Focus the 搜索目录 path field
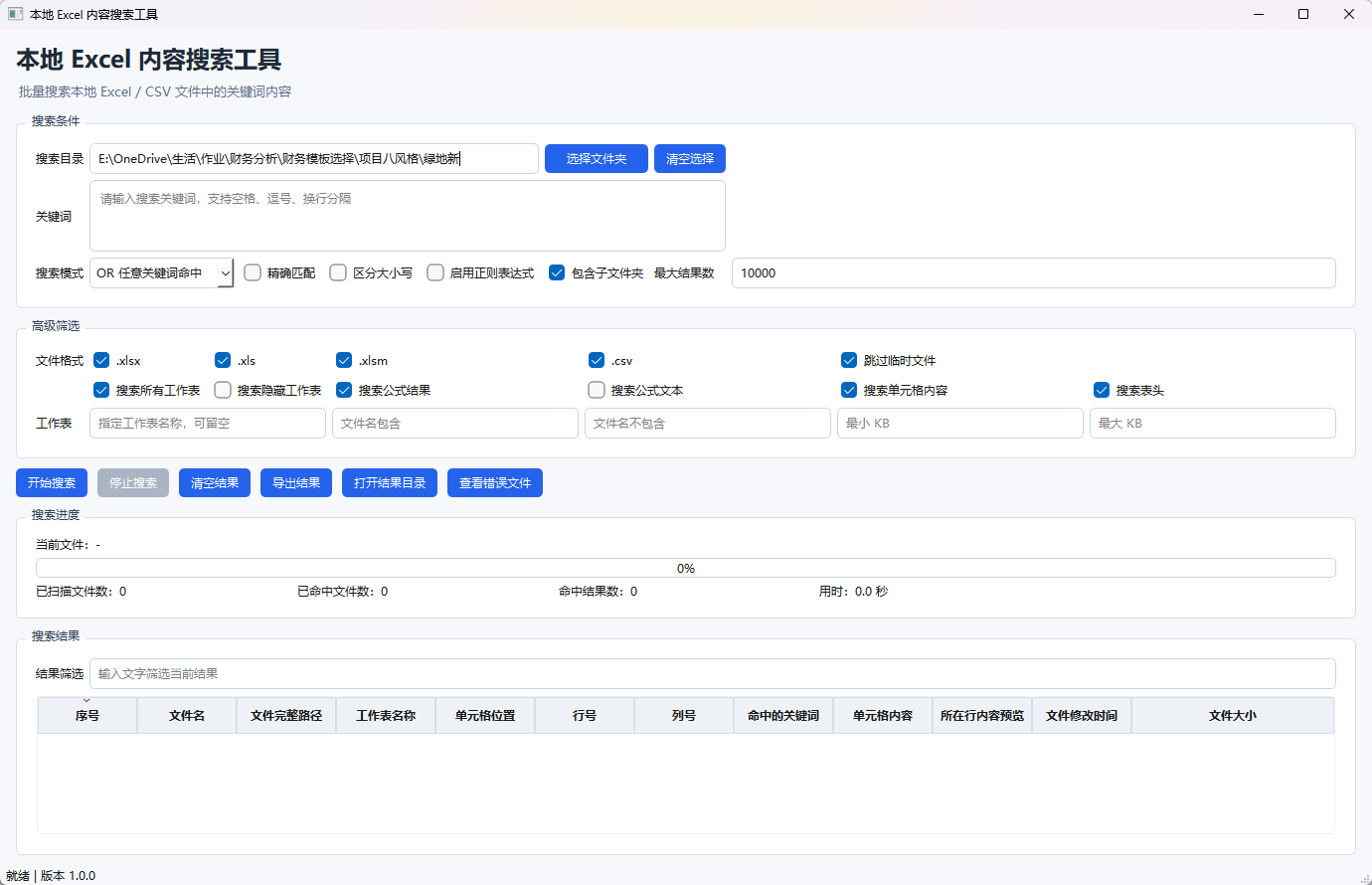1372x885 pixels. click(314, 159)
